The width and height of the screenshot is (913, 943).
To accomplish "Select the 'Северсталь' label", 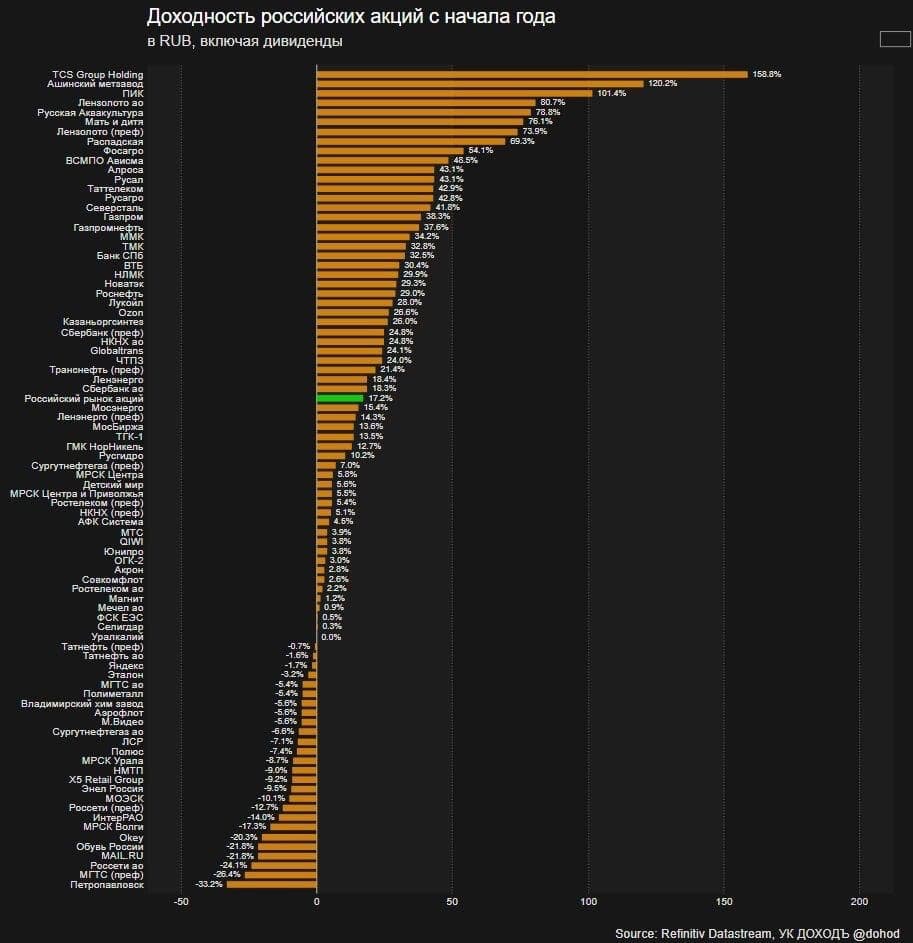I will [114, 208].
